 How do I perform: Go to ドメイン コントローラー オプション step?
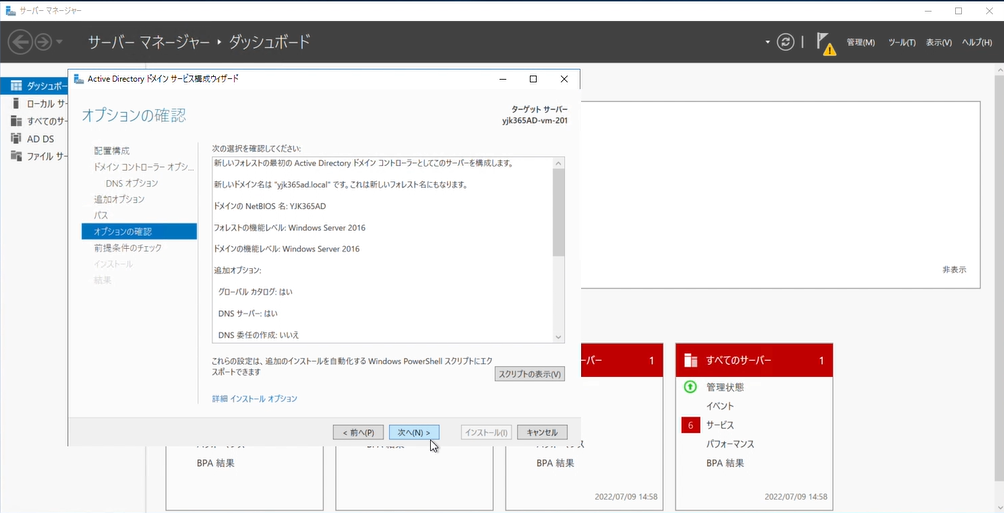click(143, 167)
